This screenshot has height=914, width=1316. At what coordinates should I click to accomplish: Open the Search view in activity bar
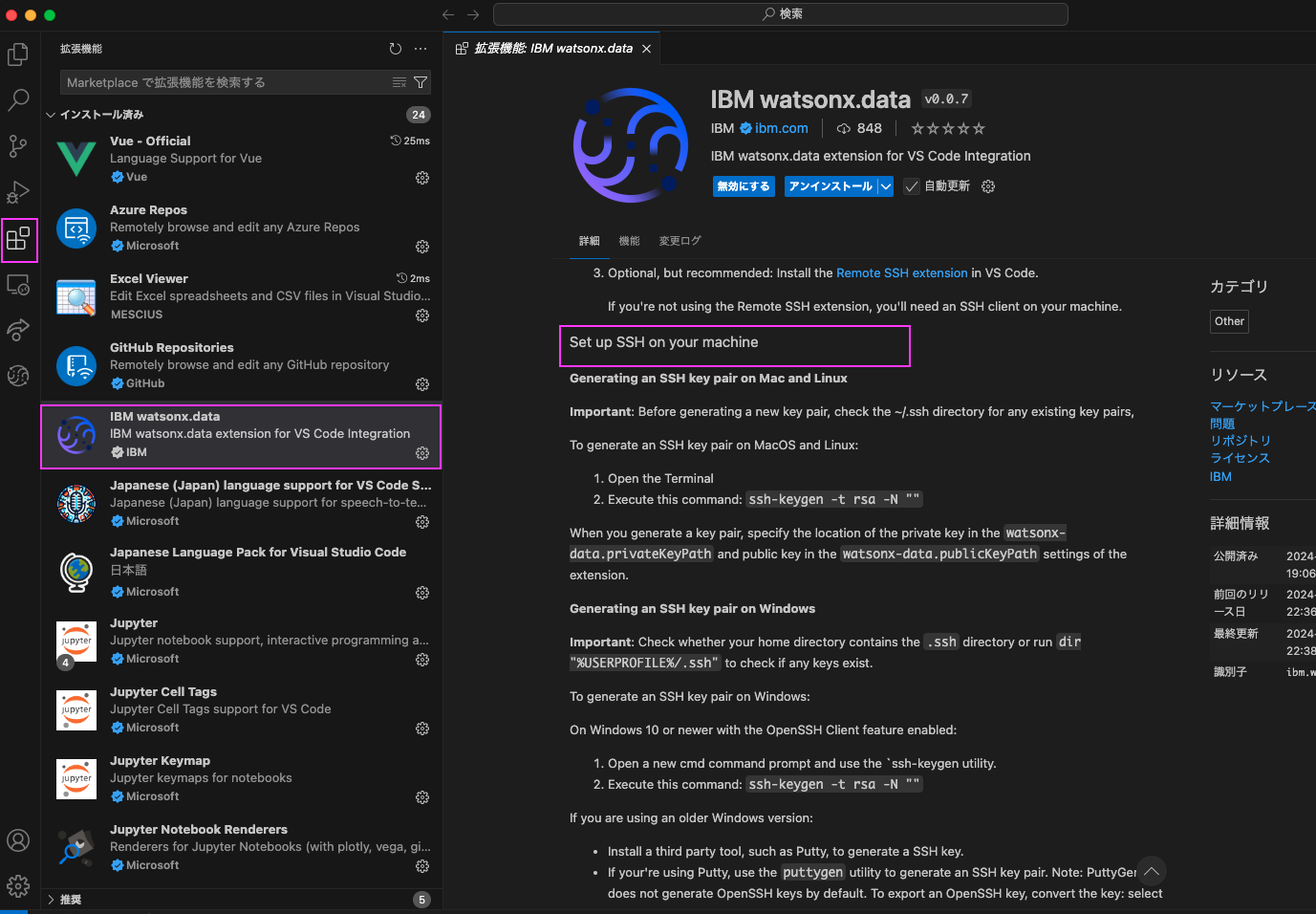pos(18,100)
